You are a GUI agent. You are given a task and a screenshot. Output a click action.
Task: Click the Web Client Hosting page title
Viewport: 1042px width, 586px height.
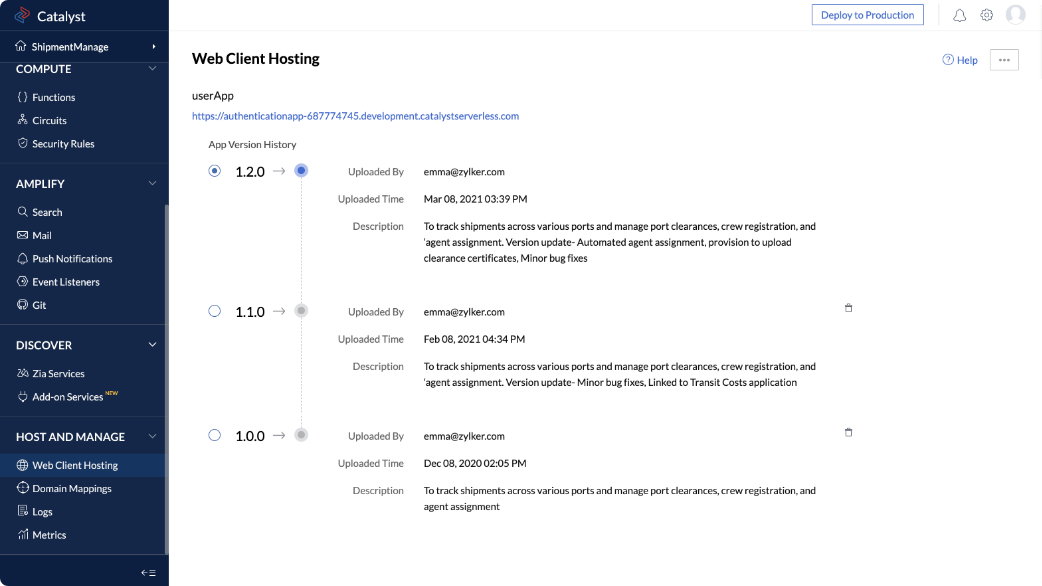click(x=256, y=58)
